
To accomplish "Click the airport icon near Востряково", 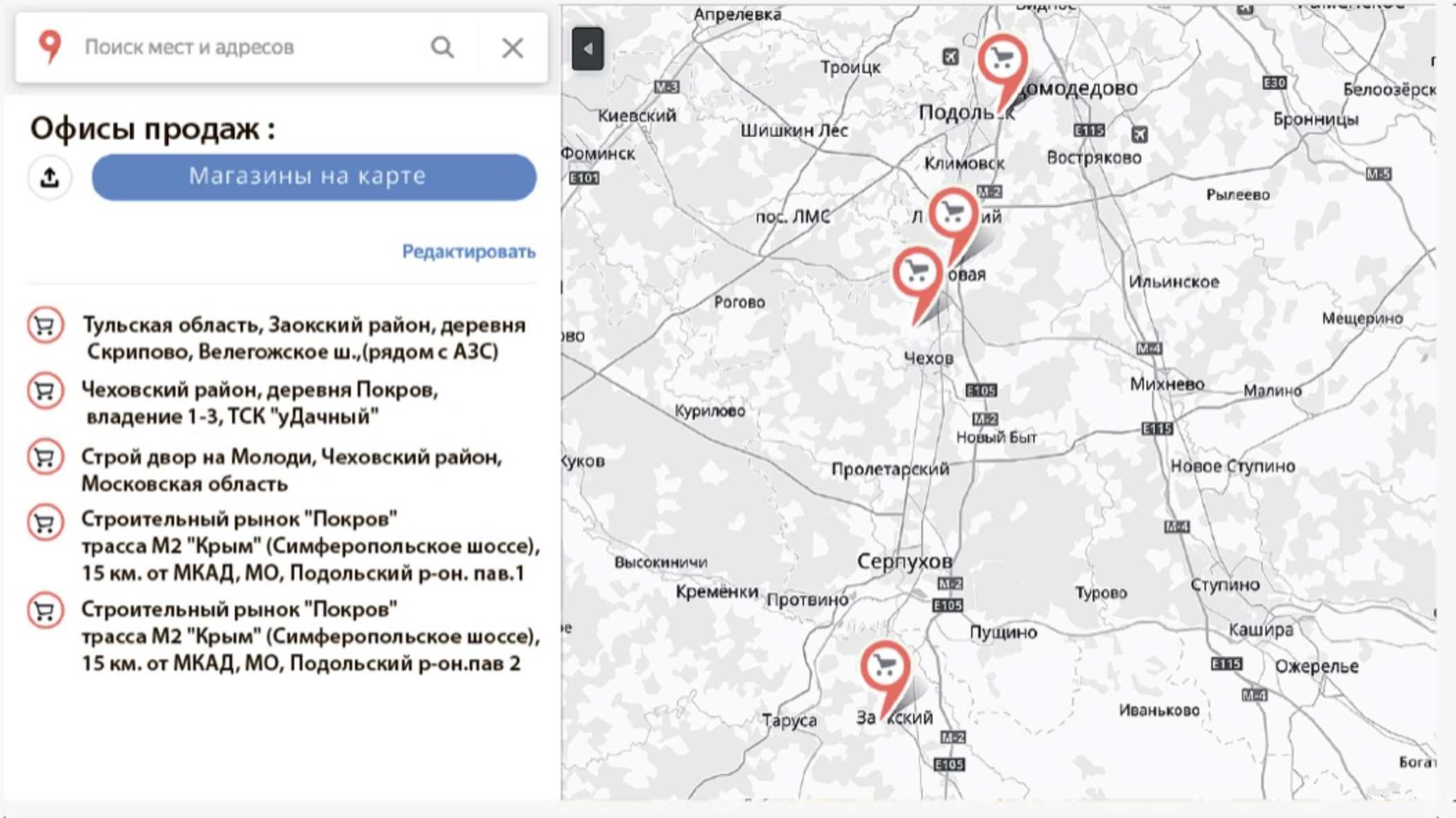I will [1140, 134].
